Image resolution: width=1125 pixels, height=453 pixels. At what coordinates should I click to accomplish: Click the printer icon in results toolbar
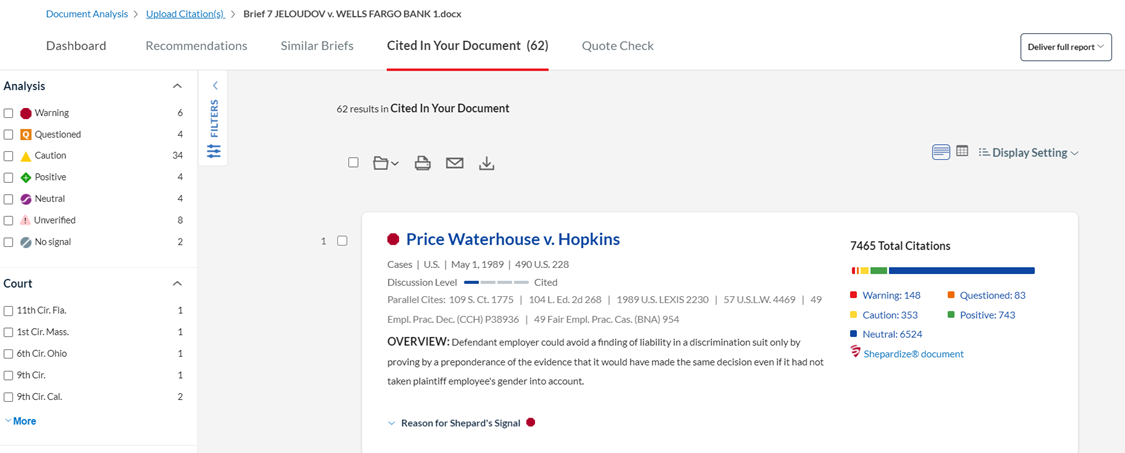pyautogui.click(x=423, y=164)
